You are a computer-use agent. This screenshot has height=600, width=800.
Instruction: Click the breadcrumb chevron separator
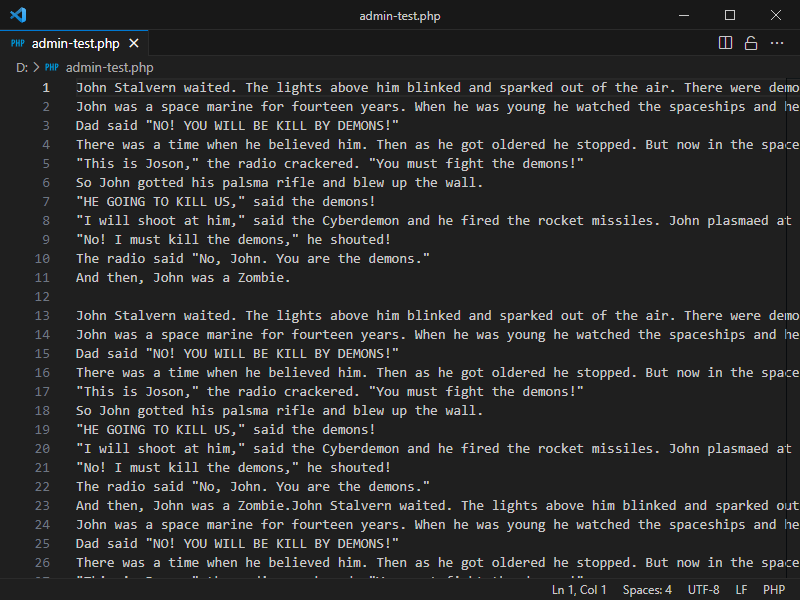point(37,68)
